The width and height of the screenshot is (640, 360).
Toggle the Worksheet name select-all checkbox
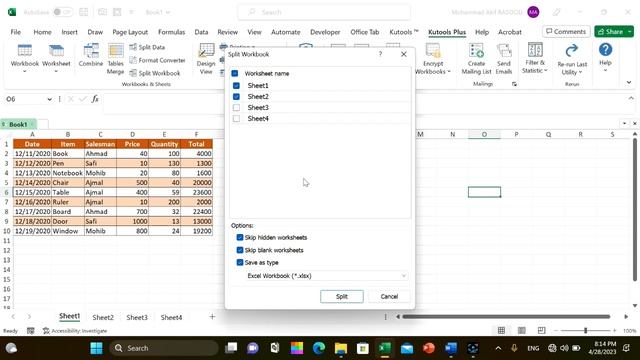(235, 73)
